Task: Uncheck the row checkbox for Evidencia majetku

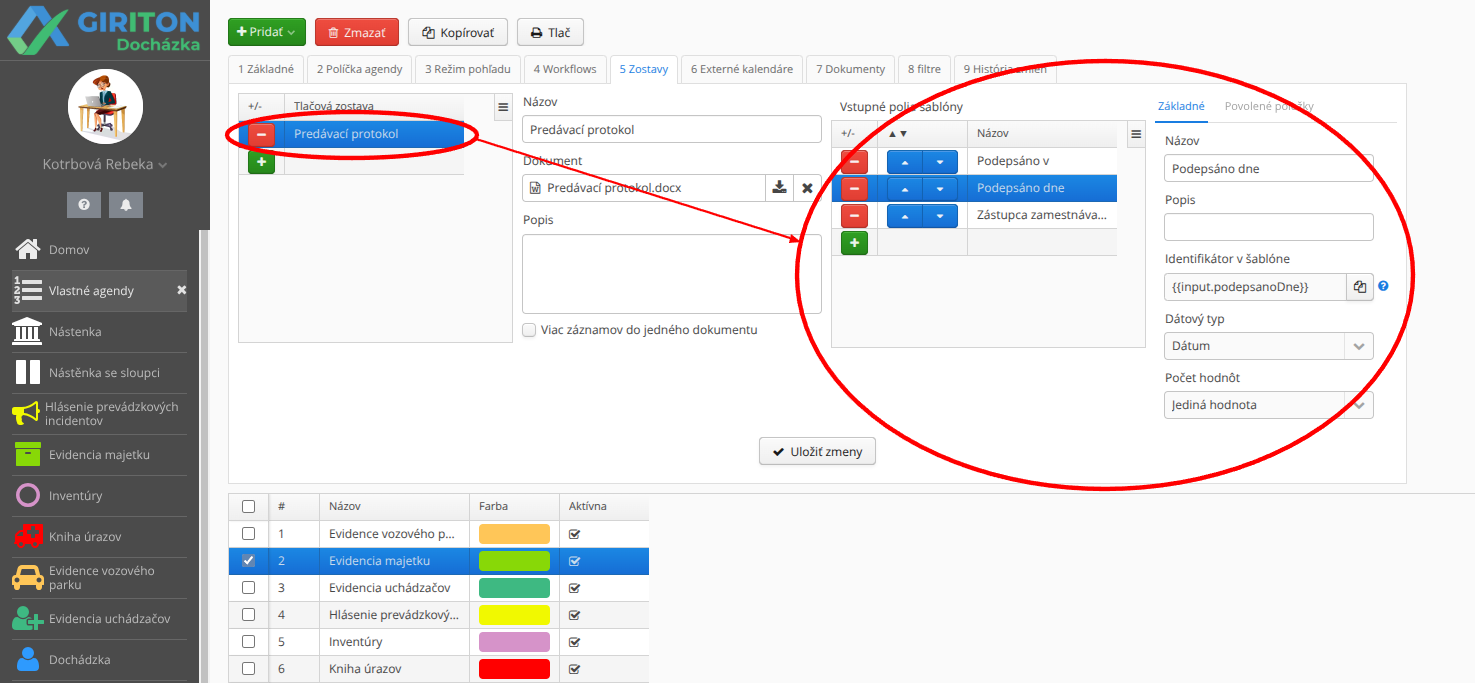Action: tap(248, 561)
